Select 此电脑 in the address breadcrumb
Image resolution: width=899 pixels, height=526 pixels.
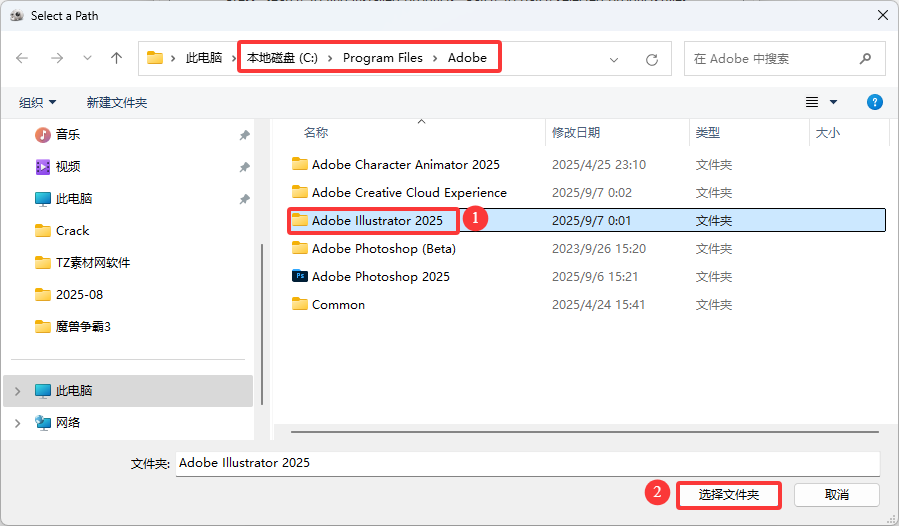tap(204, 58)
